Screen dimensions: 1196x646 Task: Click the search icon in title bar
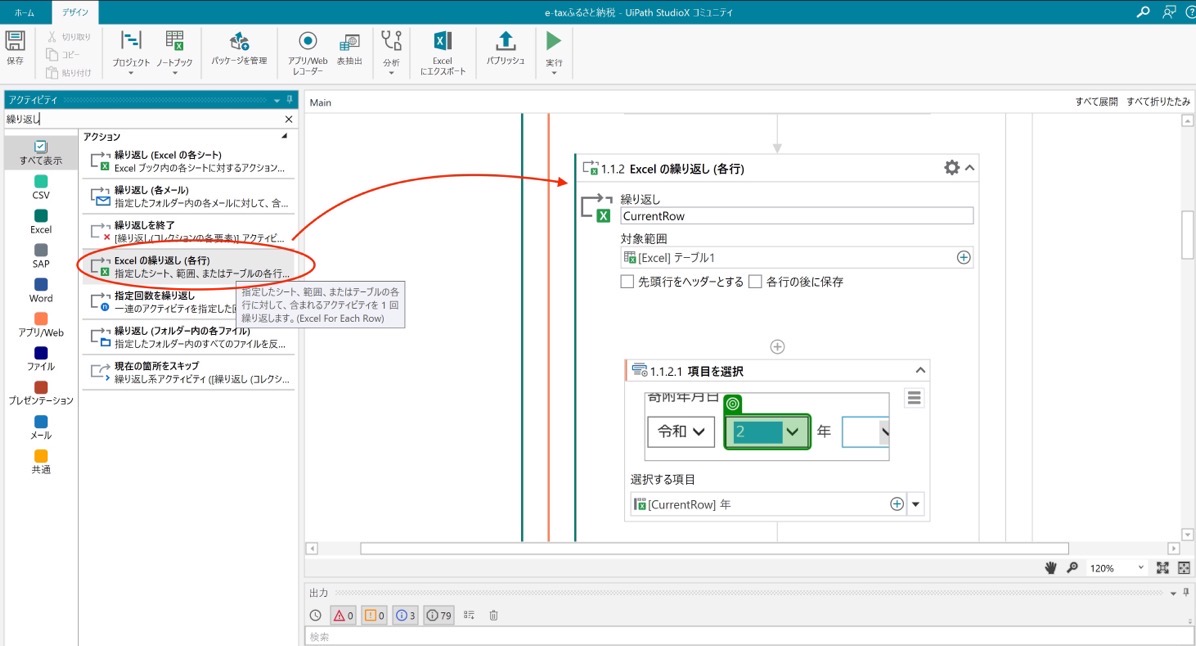[x=1143, y=12]
